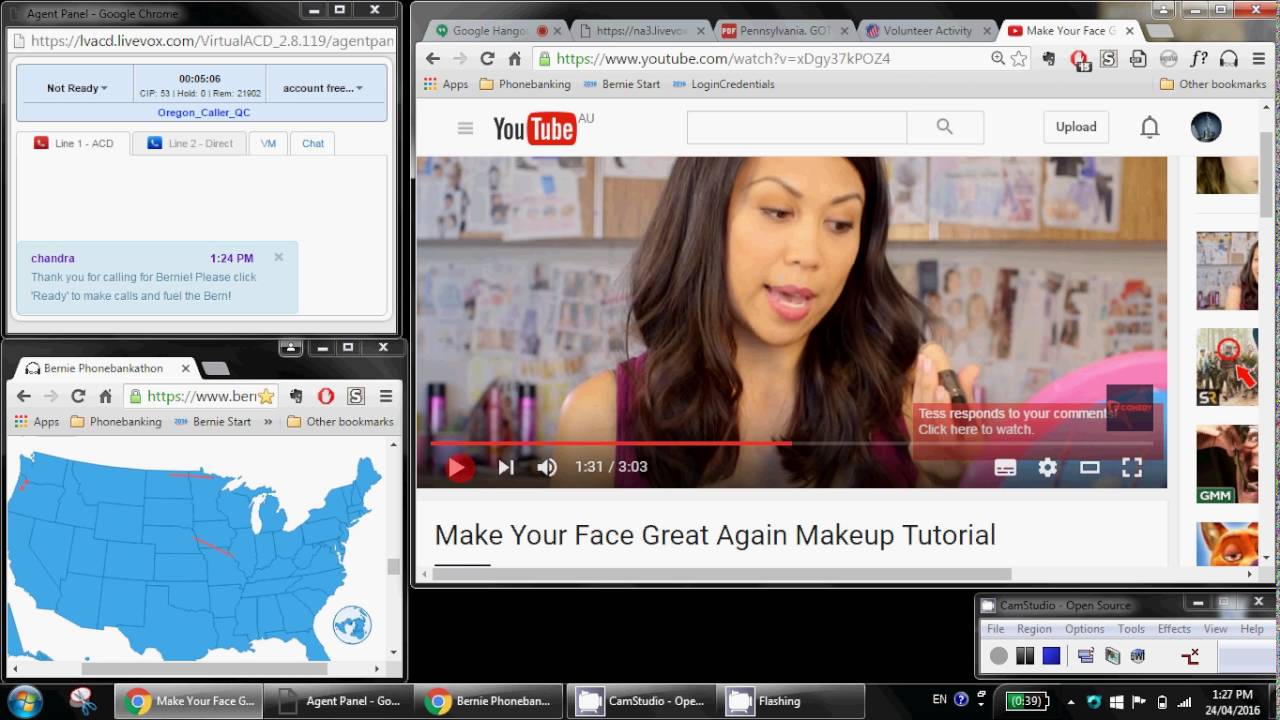
Task: Switch to Pennsylvania GOTV PDF tab
Action: click(785, 31)
